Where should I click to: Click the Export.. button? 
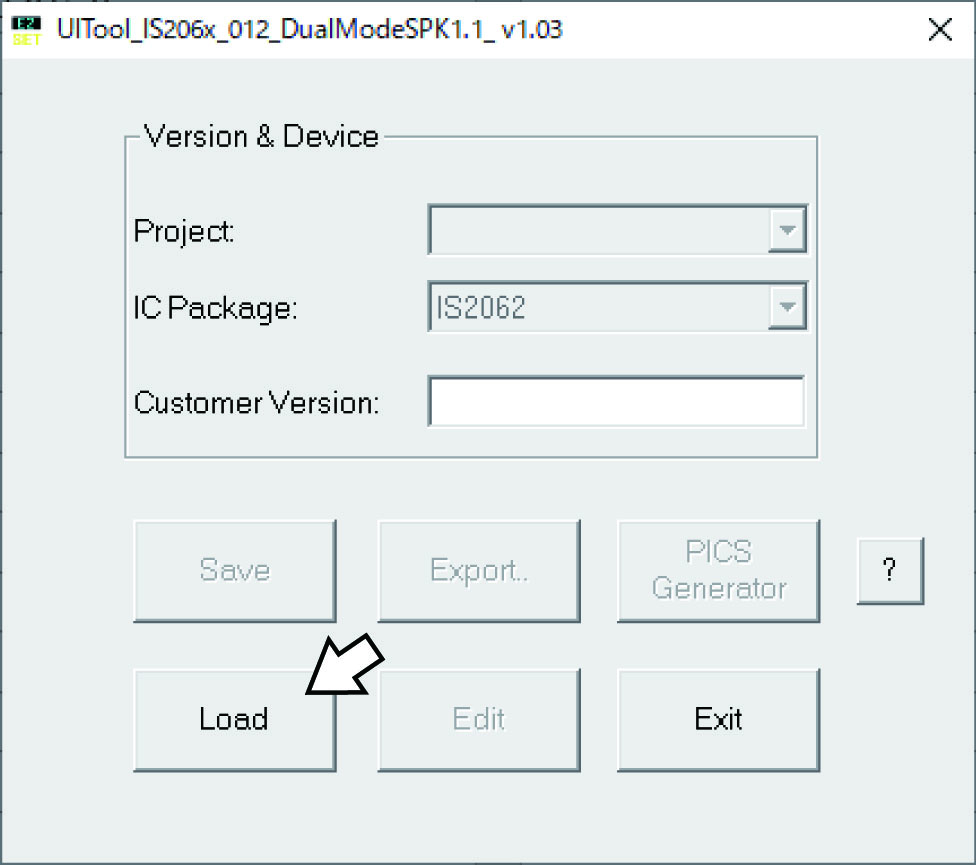coord(479,570)
